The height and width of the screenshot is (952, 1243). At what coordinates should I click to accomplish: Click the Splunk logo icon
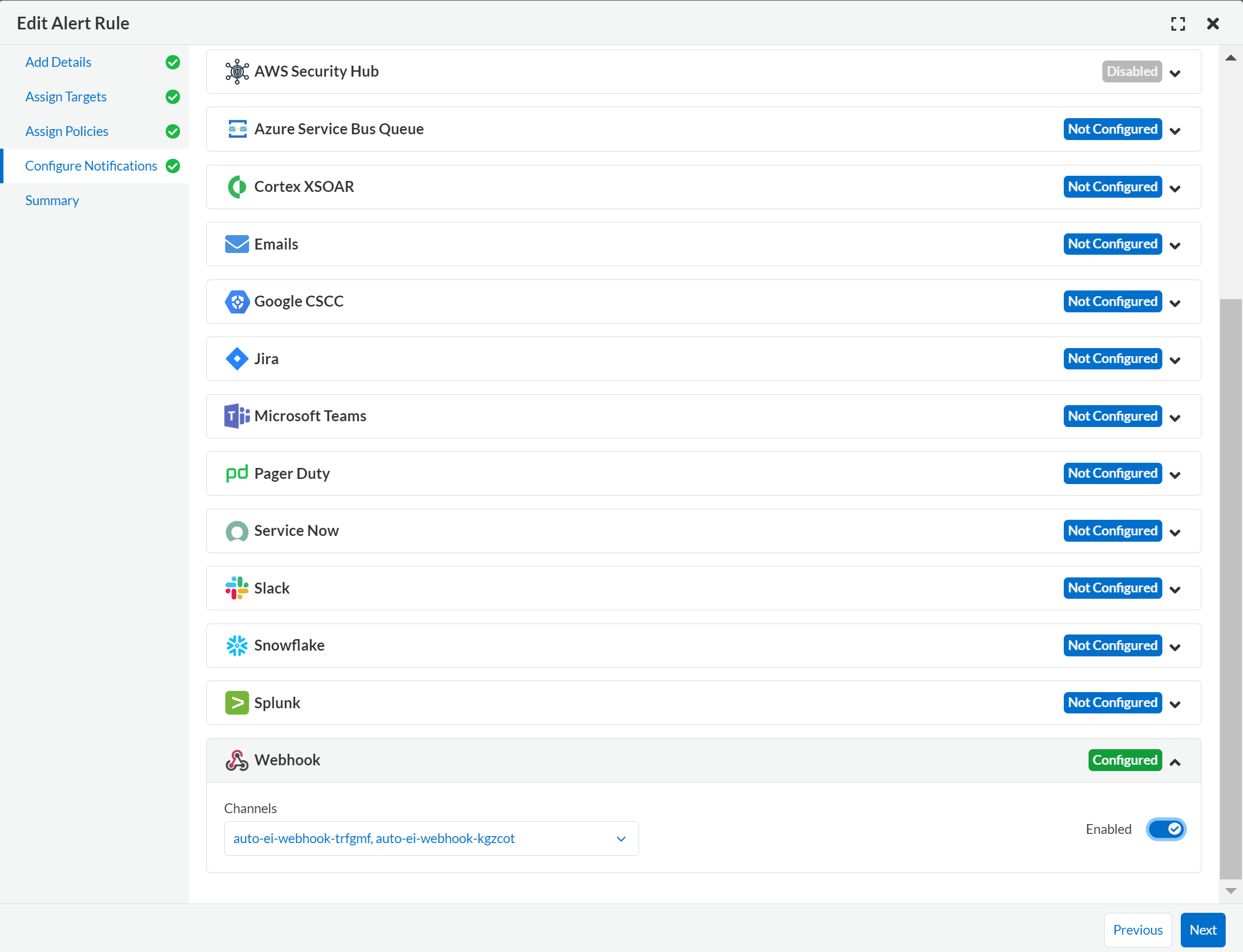click(x=237, y=703)
